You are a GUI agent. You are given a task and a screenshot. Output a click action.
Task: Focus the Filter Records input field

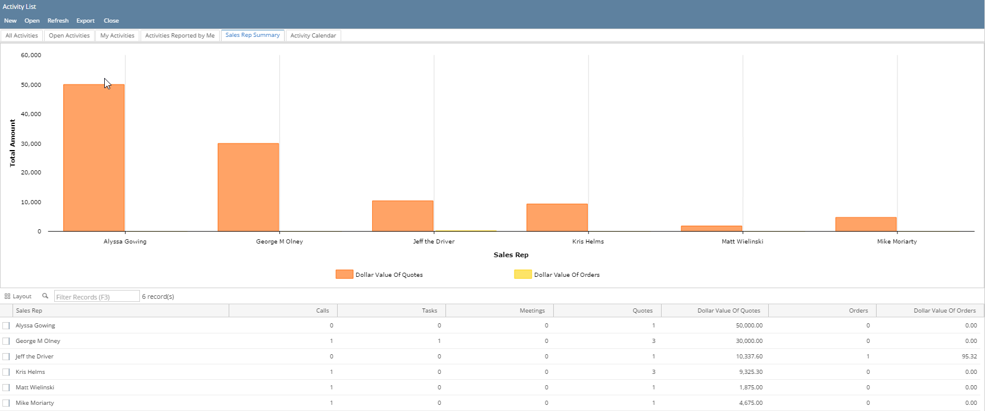point(97,296)
